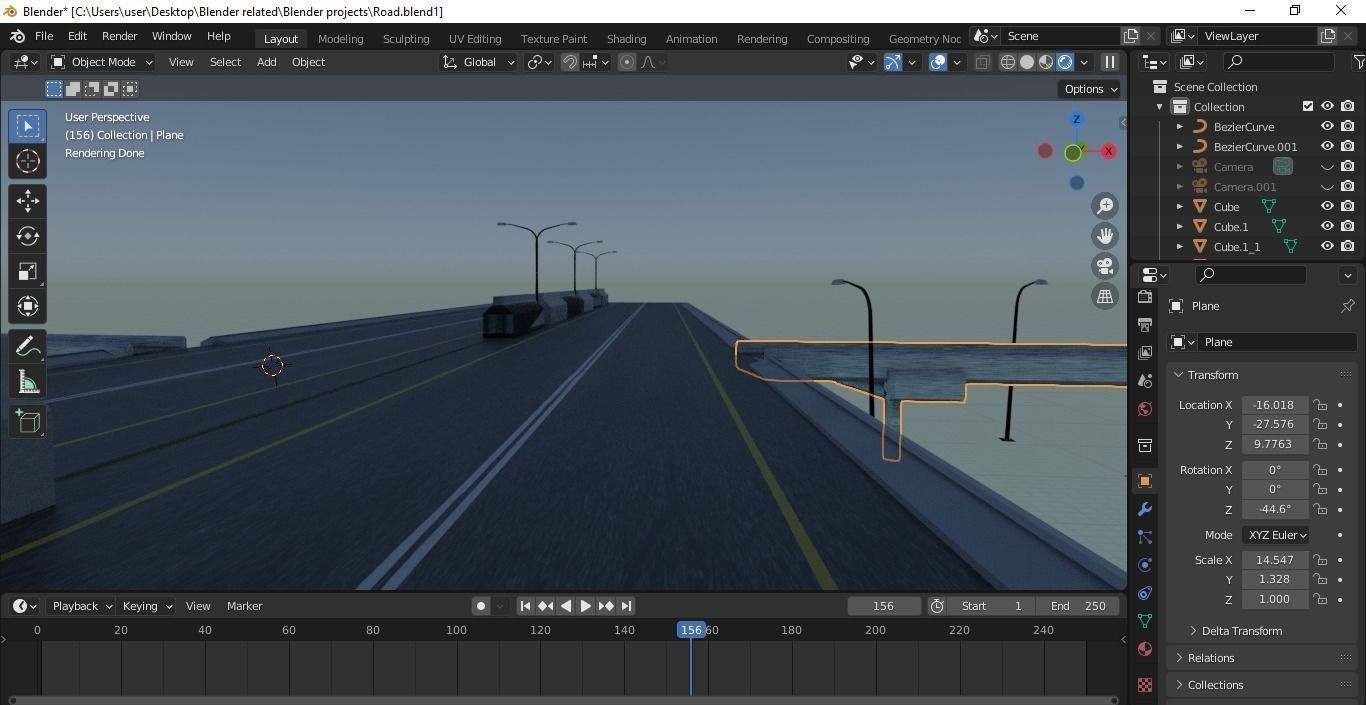
Task: Select the Measure tool
Action: [28, 382]
